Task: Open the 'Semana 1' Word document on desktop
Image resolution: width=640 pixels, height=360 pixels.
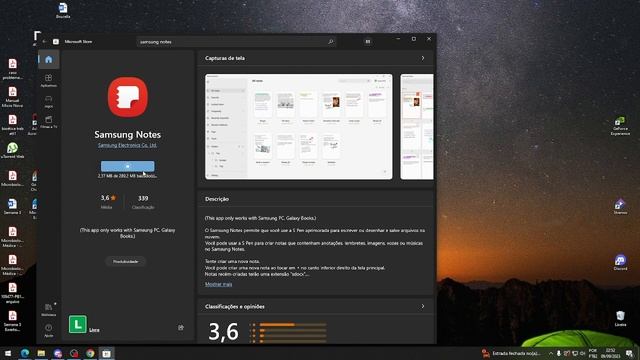Action: (12, 207)
